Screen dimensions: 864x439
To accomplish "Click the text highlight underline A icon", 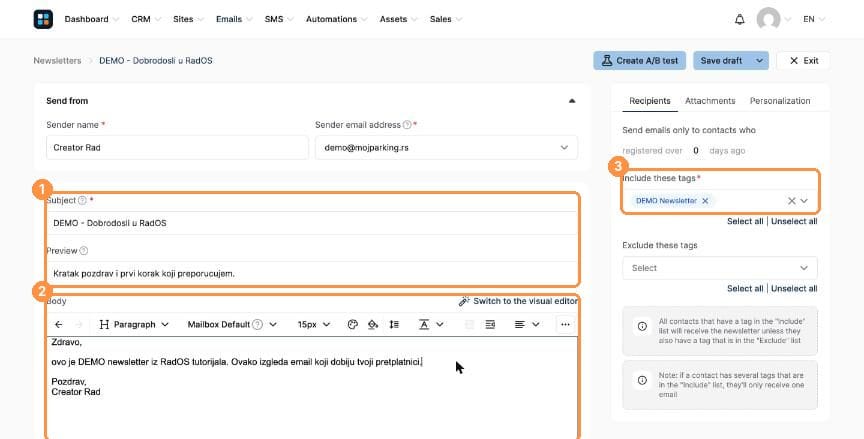I will pyautogui.click(x=424, y=324).
